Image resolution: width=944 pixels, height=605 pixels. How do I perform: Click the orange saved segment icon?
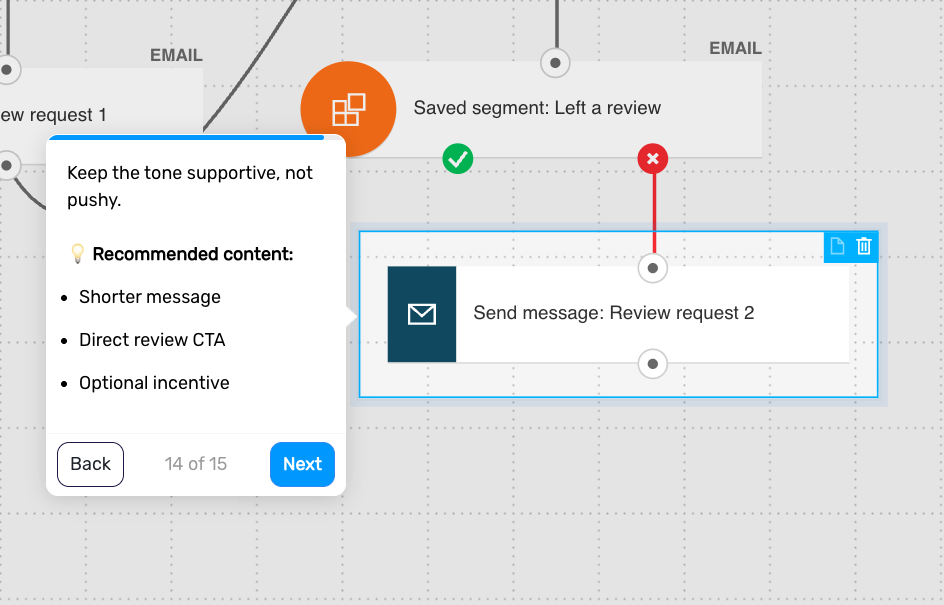tap(348, 109)
